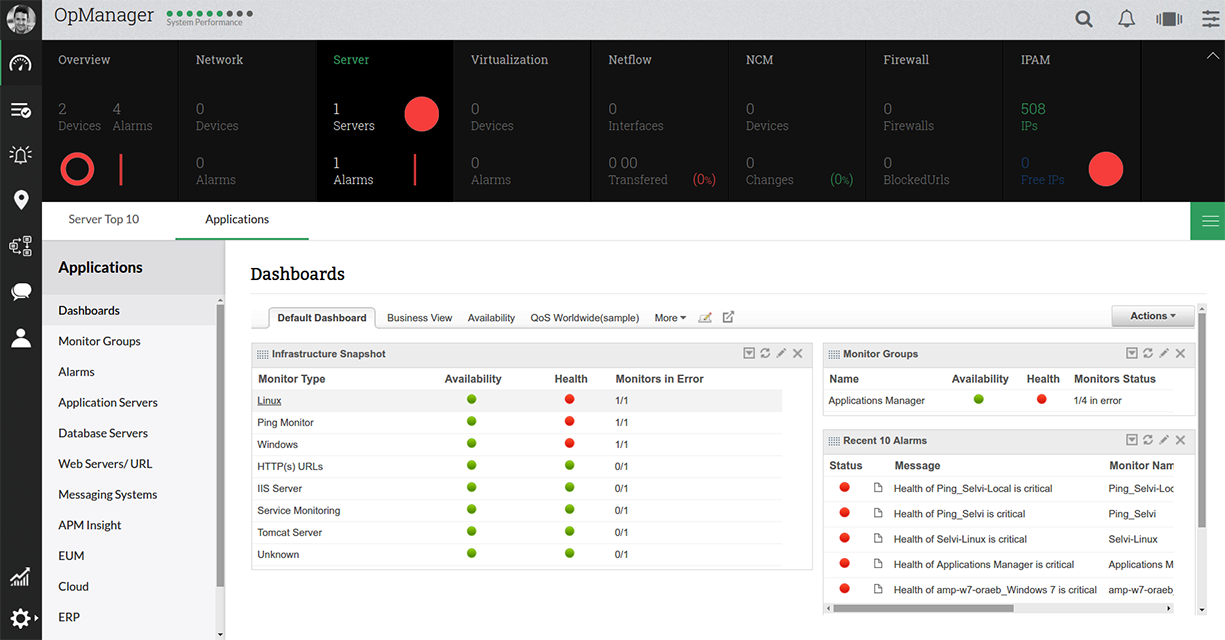This screenshot has height=640, width=1225.
Task: Click the Tomcat Server monitor type row
Action: (517, 532)
